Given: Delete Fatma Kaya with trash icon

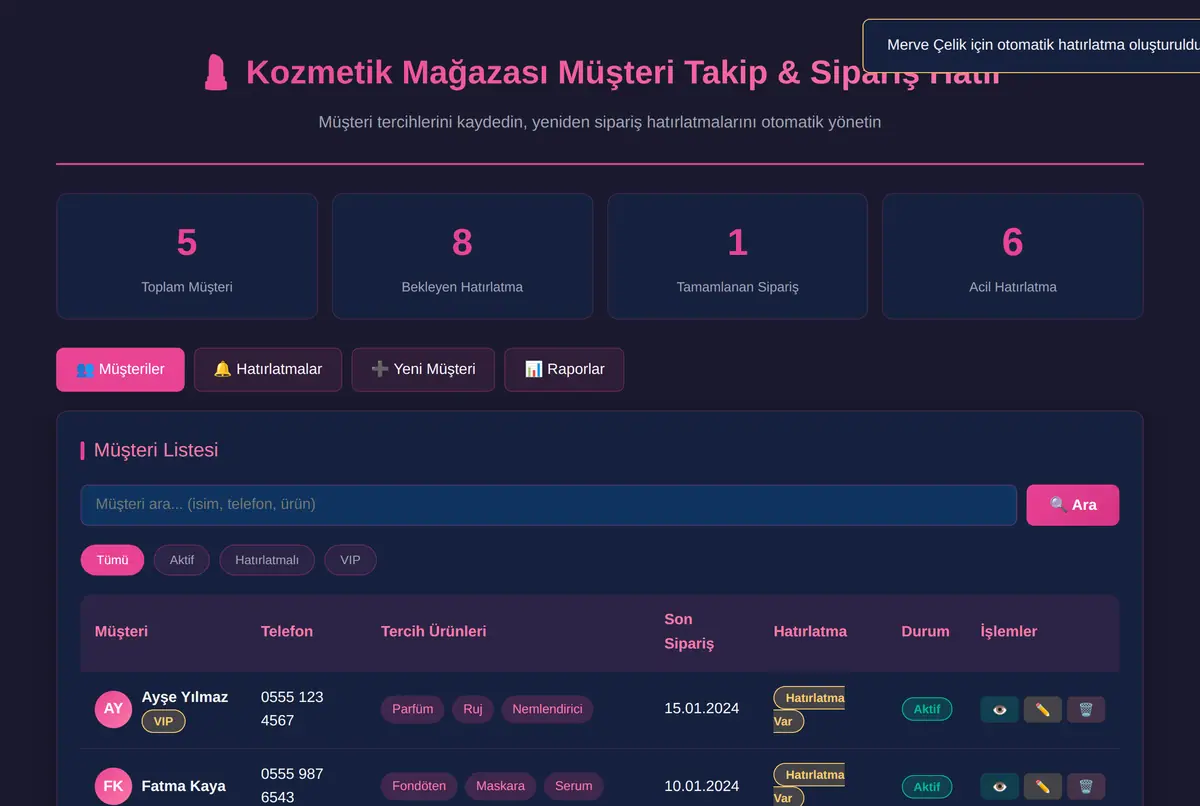Looking at the screenshot, I should [x=1086, y=786].
